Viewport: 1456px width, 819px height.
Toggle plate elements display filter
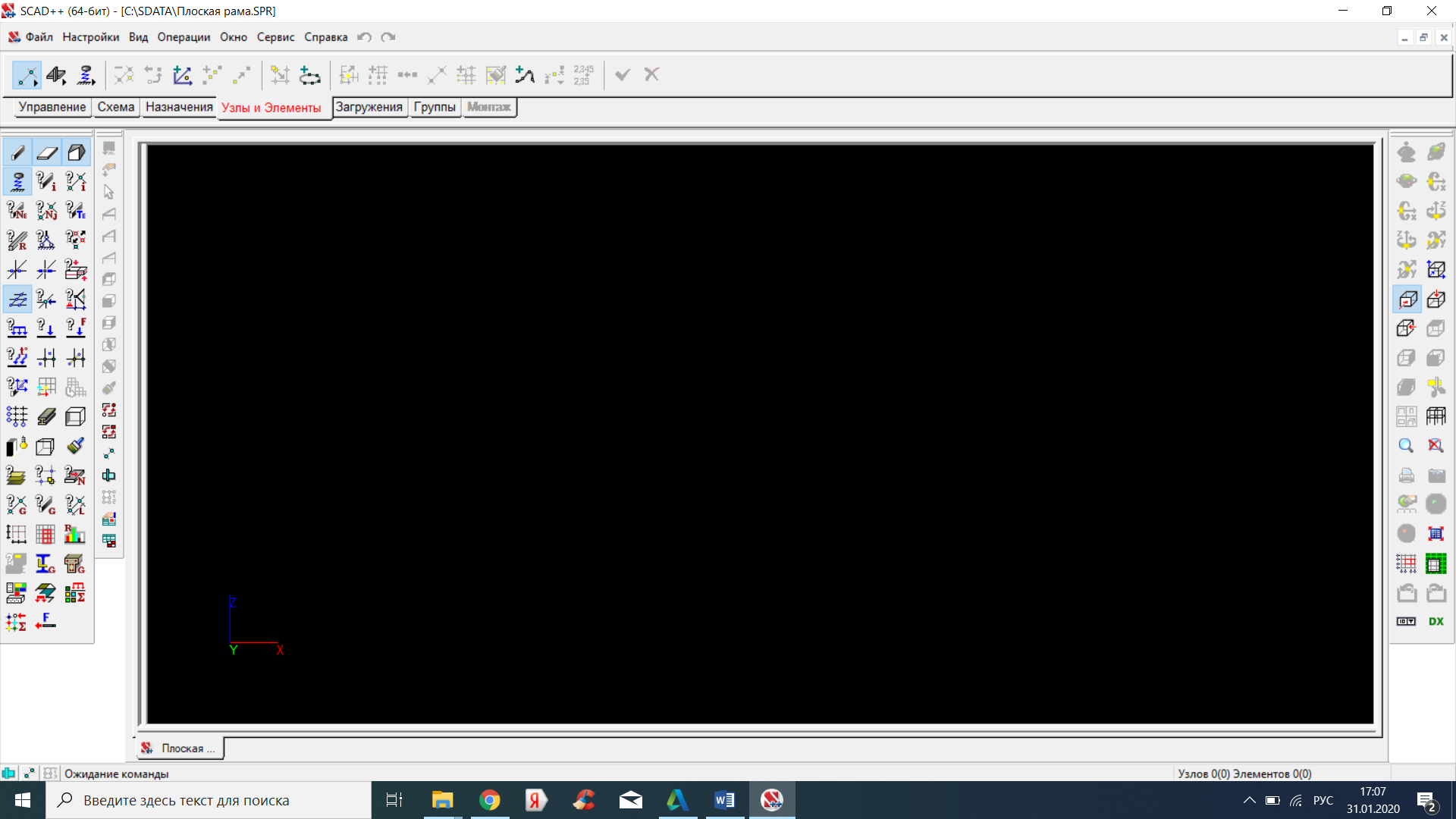pyautogui.click(x=47, y=152)
